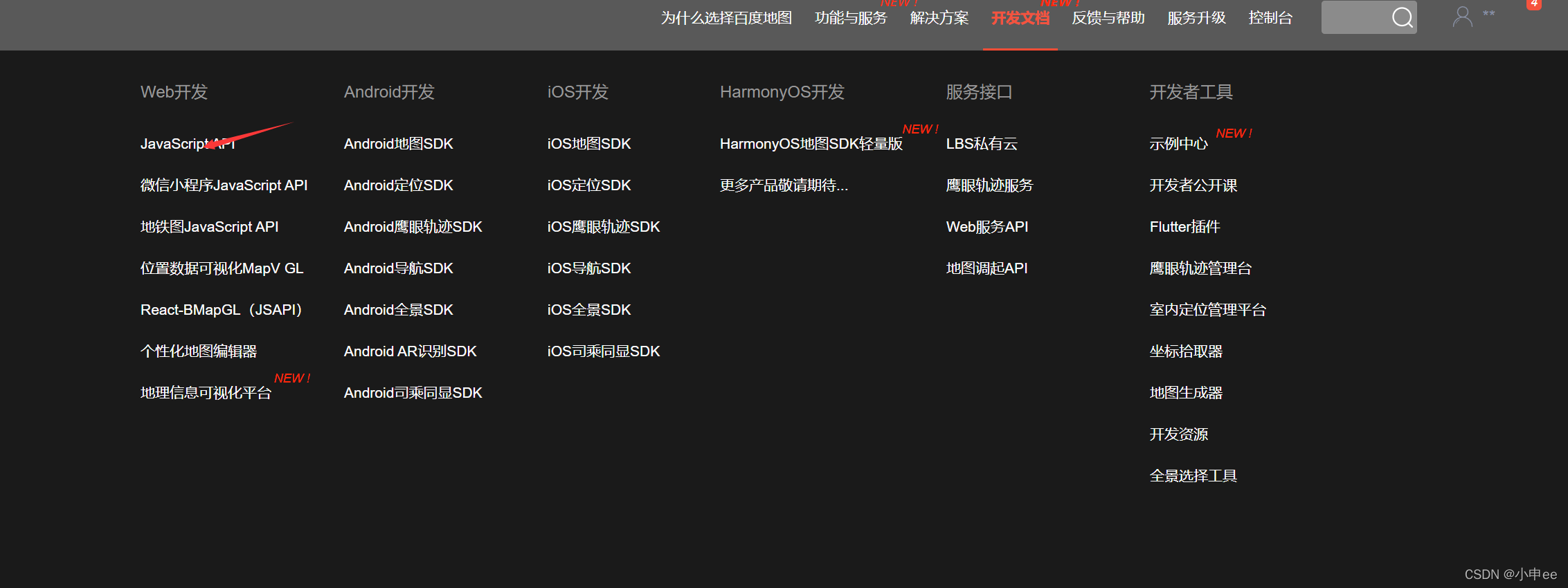Open 个性化地图编辑器 link

click(199, 351)
